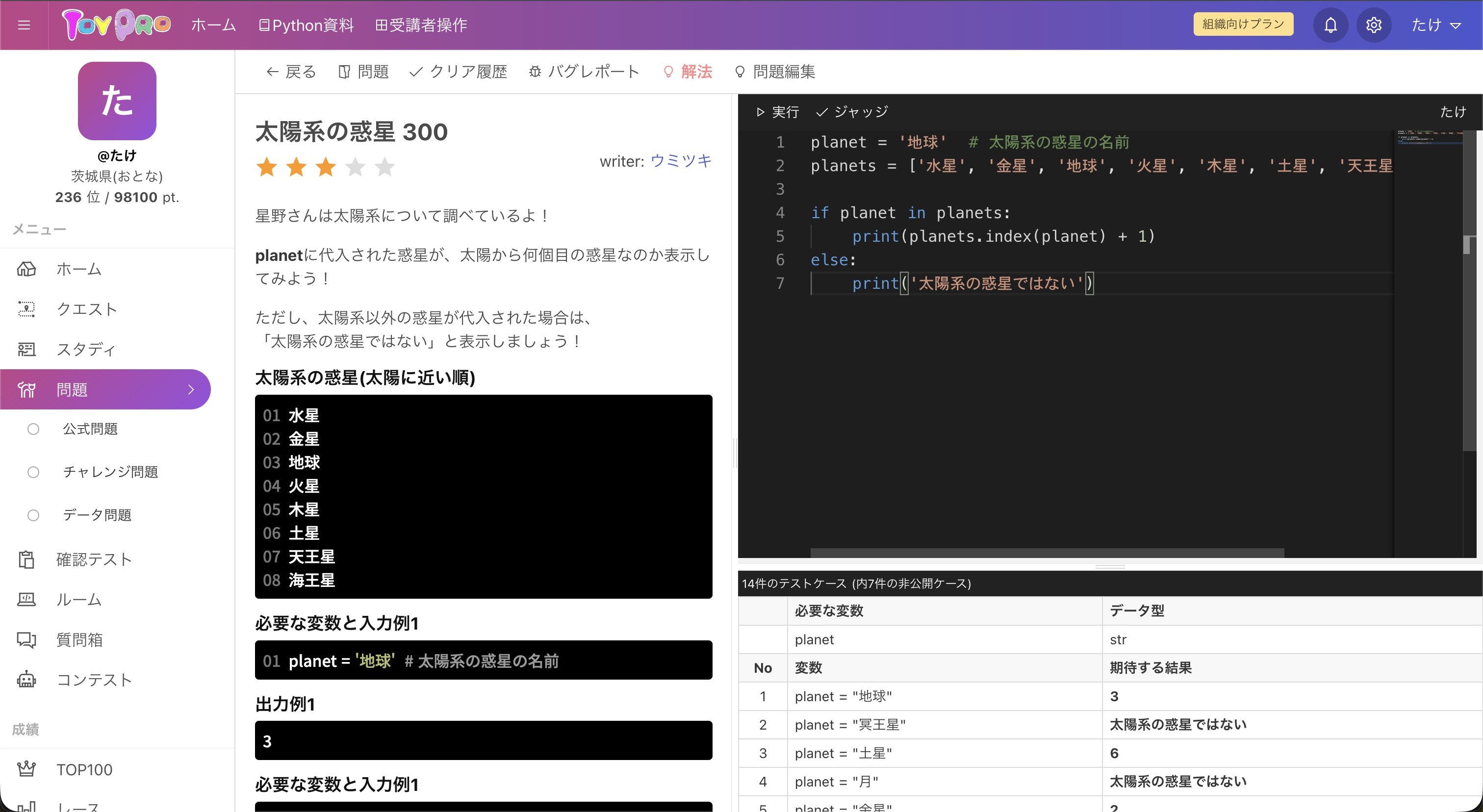Click the editor horizontal scrollbar
Image resolution: width=1483 pixels, height=812 pixels.
pyautogui.click(x=1047, y=553)
